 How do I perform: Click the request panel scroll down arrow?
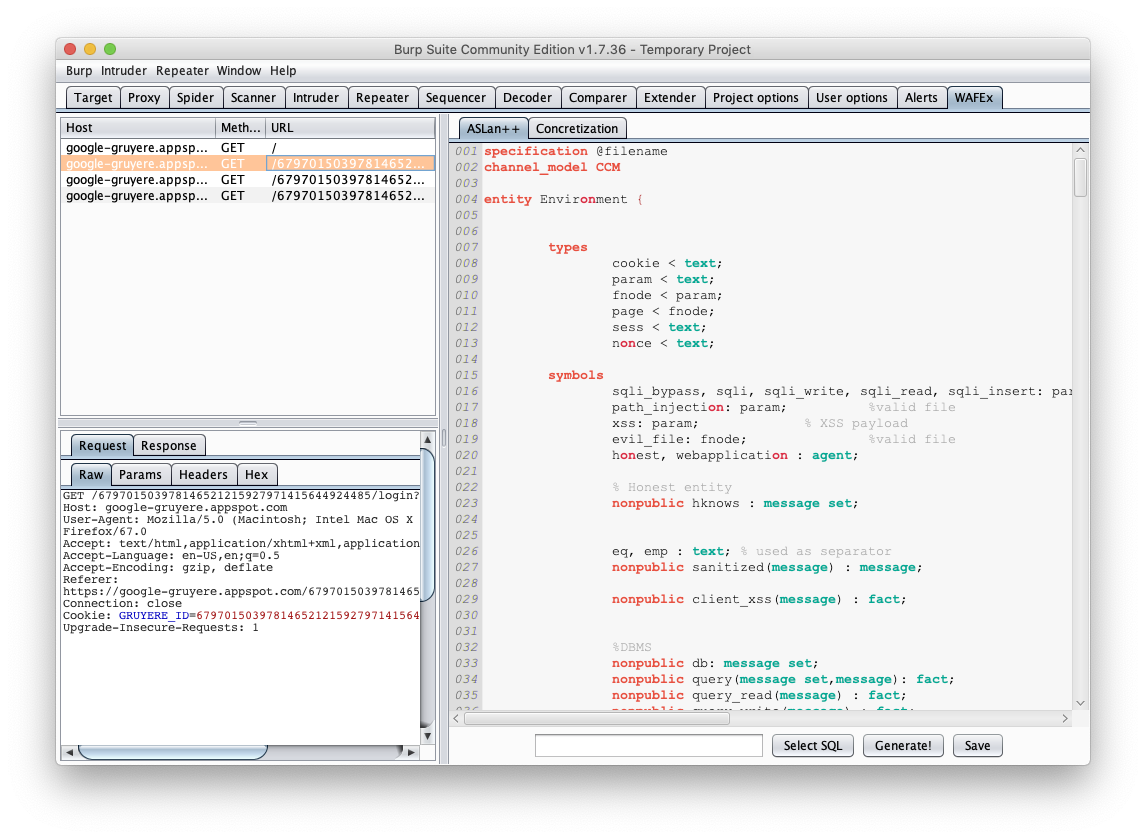[x=428, y=737]
